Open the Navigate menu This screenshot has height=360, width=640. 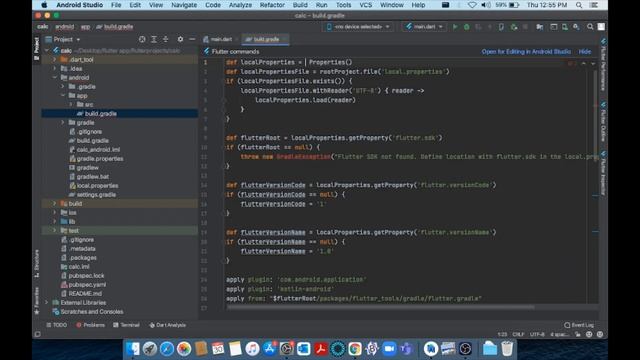click(184, 5)
